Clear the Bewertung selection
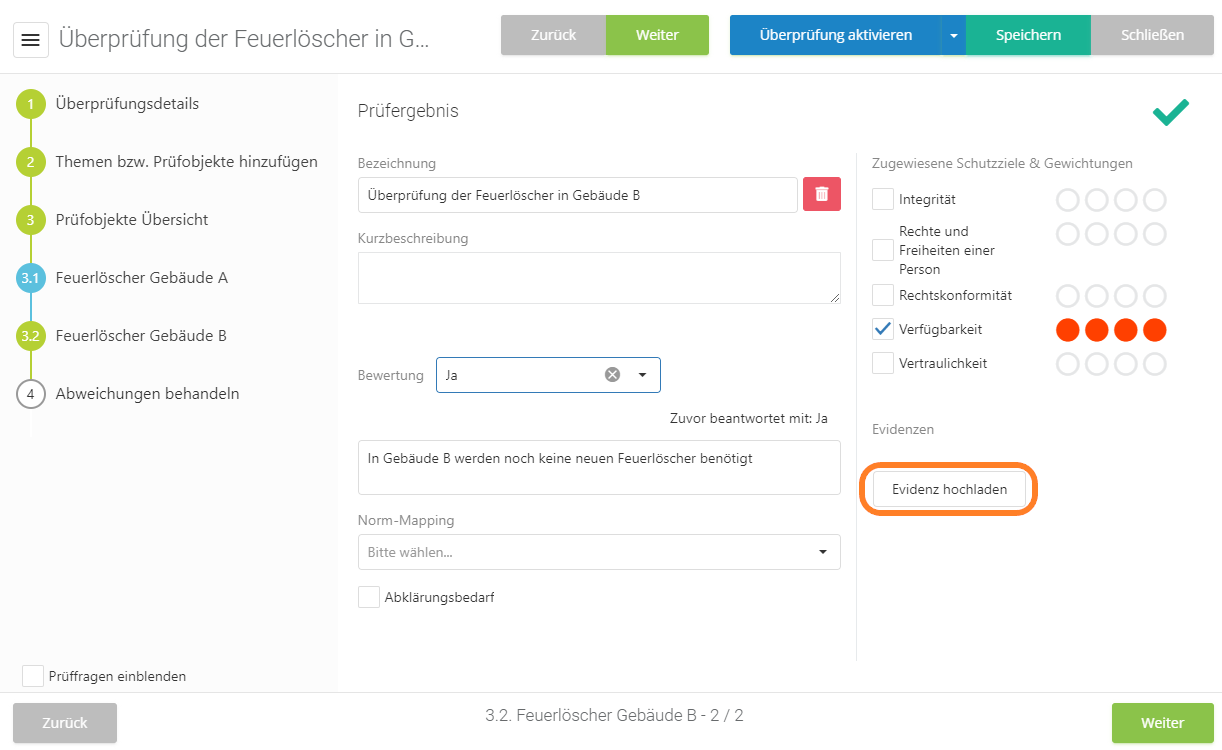Viewport: 1222px width, 750px height. coord(612,375)
